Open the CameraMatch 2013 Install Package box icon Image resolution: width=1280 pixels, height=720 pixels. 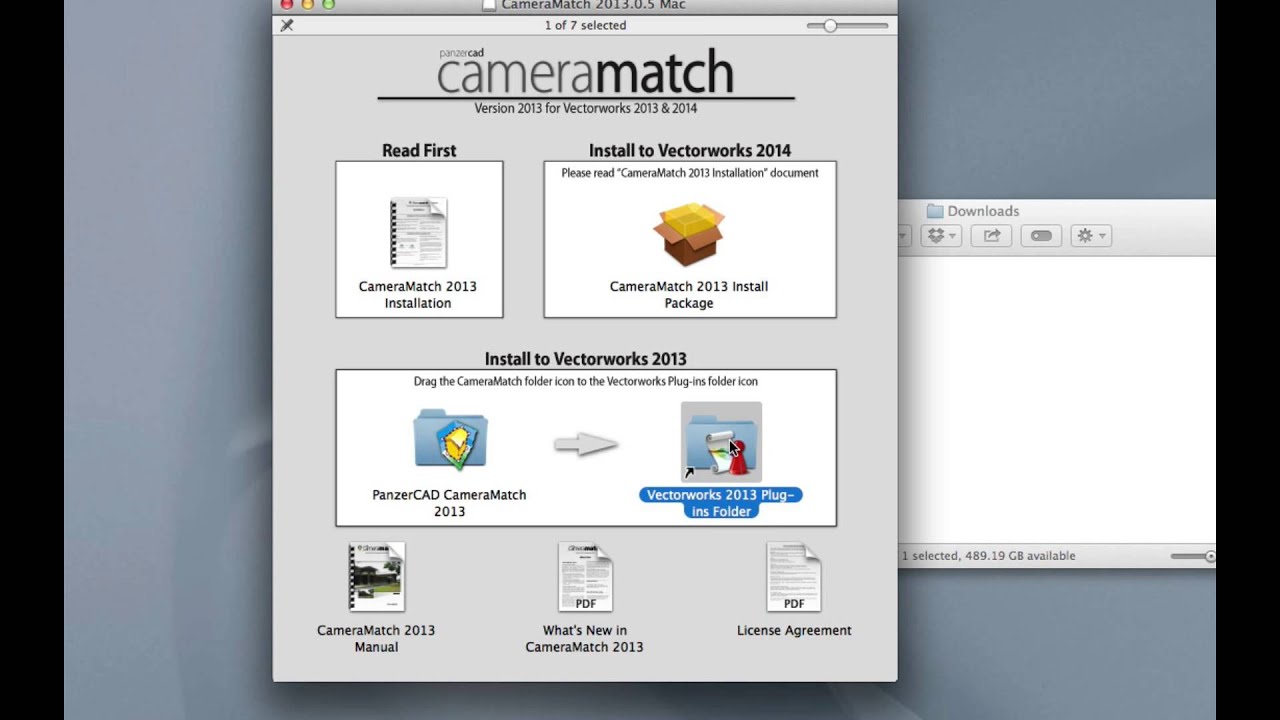tap(689, 234)
